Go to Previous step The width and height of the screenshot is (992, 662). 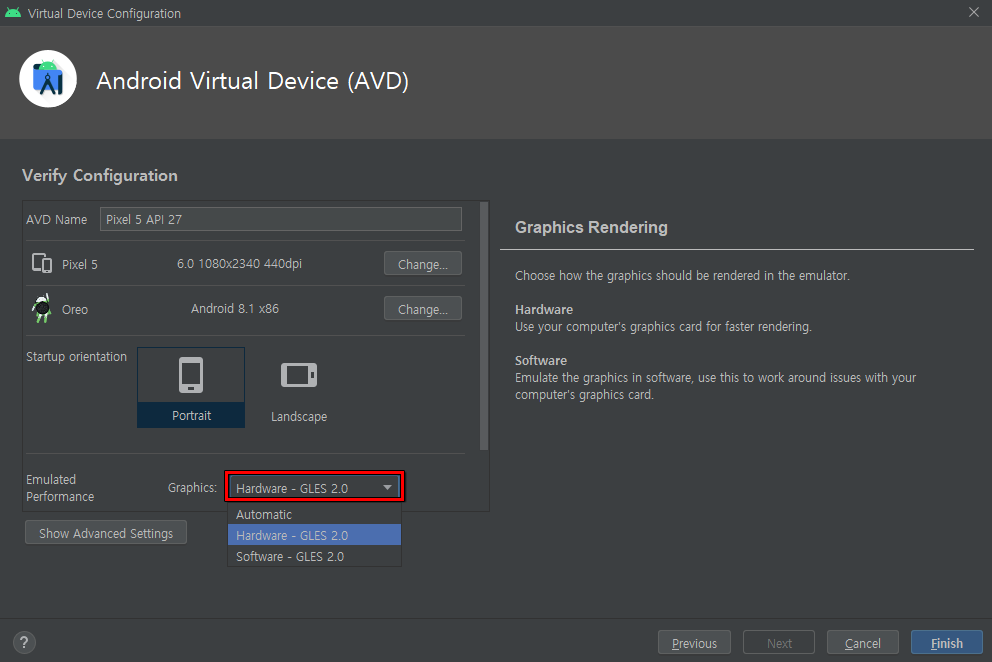(694, 643)
